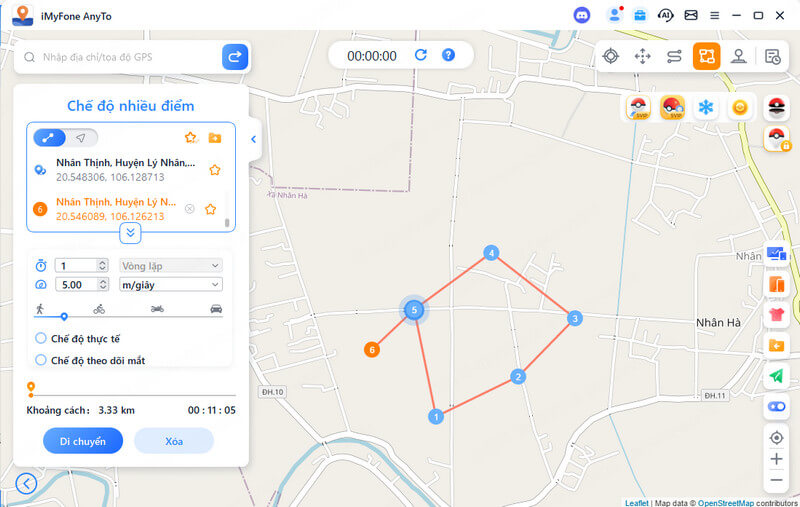Switch to the navigation arrow route tab
The image size is (800, 507).
81,138
